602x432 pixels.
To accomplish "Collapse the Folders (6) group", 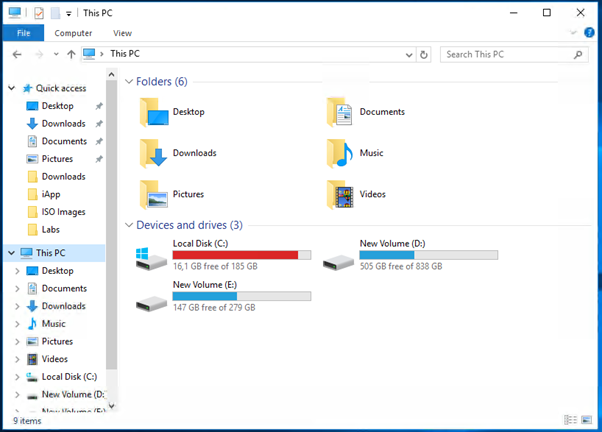I will 129,82.
